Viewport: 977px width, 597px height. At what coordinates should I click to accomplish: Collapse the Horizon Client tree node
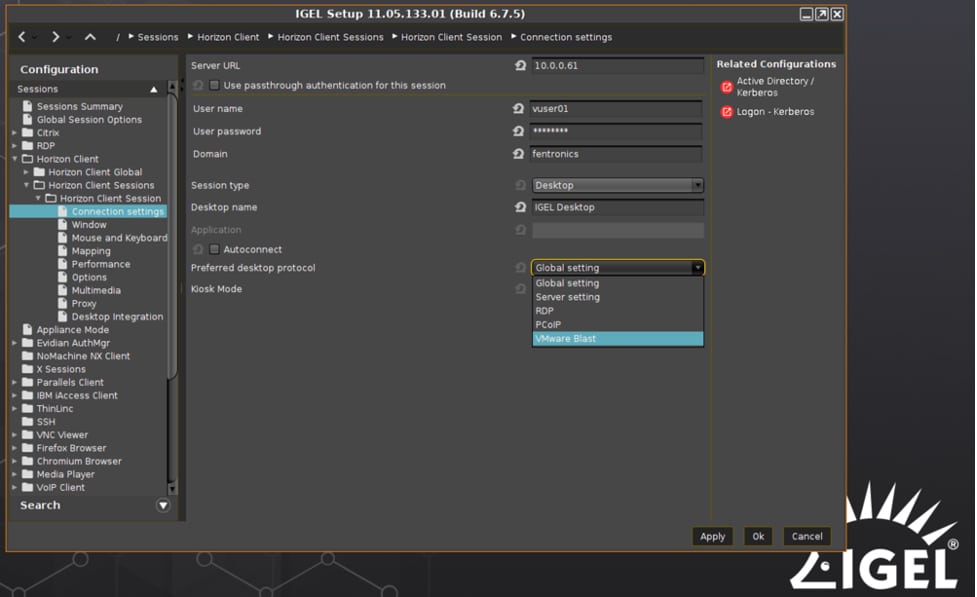pyautogui.click(x=15, y=159)
